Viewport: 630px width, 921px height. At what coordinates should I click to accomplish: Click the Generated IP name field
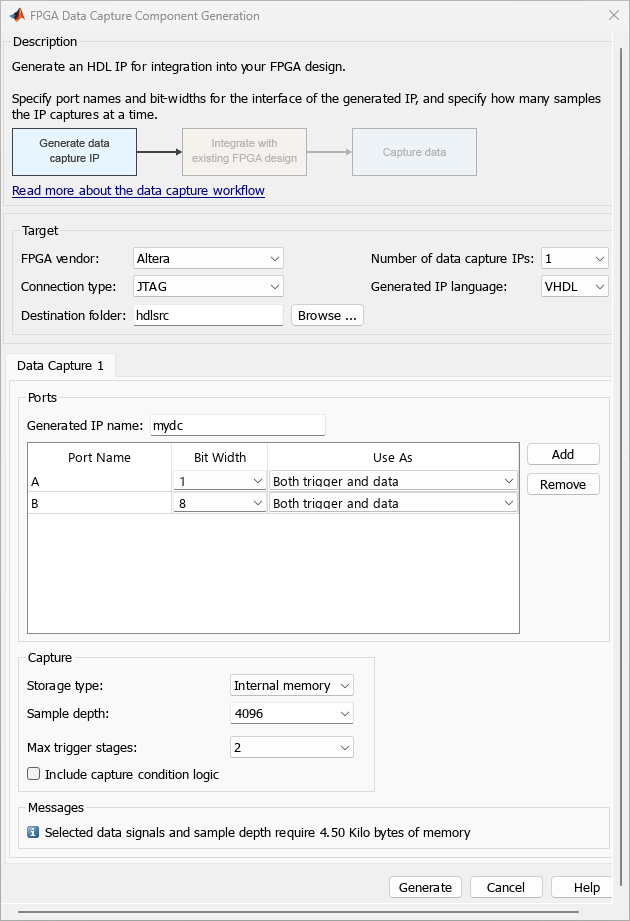[238, 425]
